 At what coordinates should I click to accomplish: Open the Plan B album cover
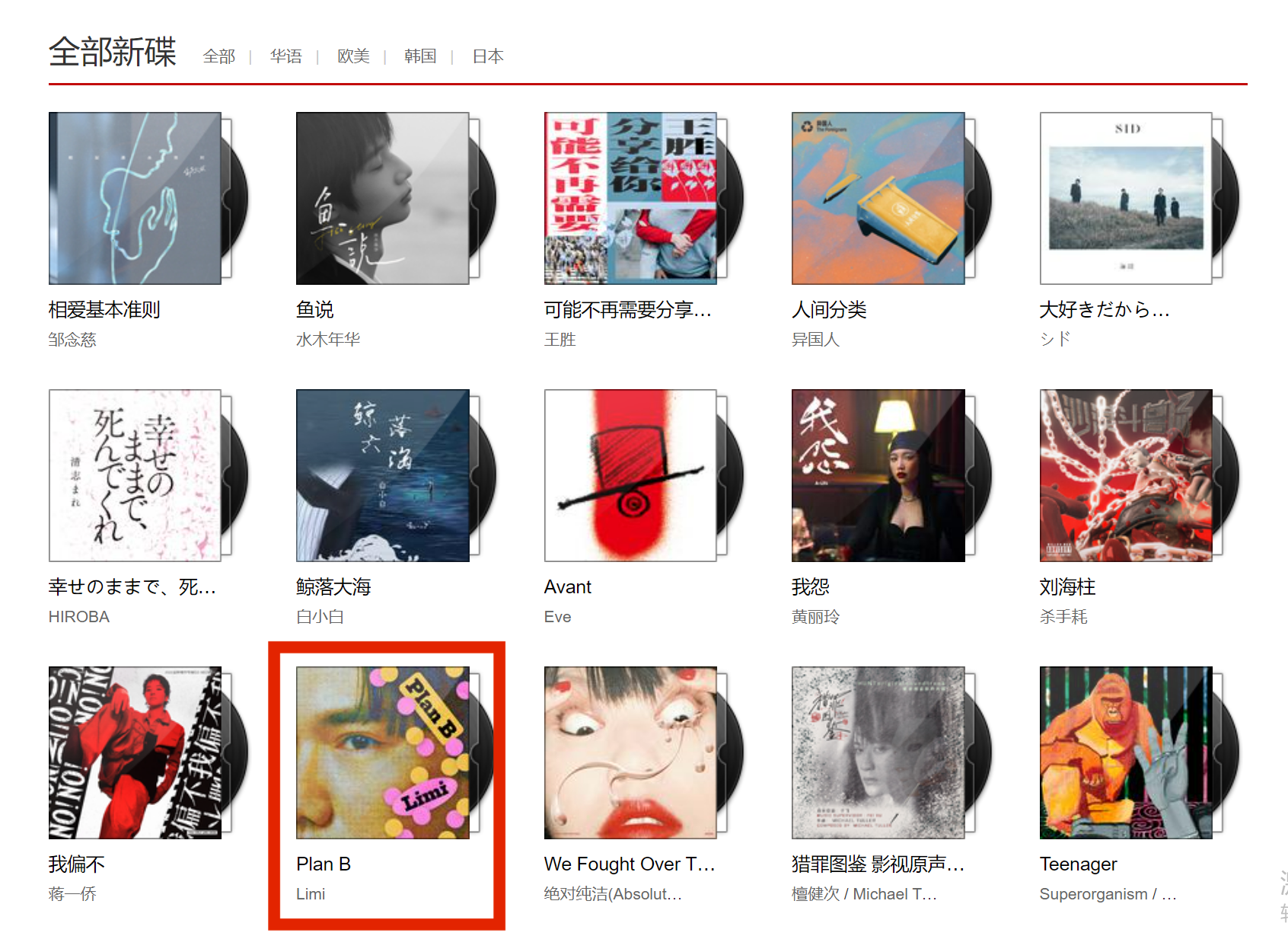click(382, 752)
